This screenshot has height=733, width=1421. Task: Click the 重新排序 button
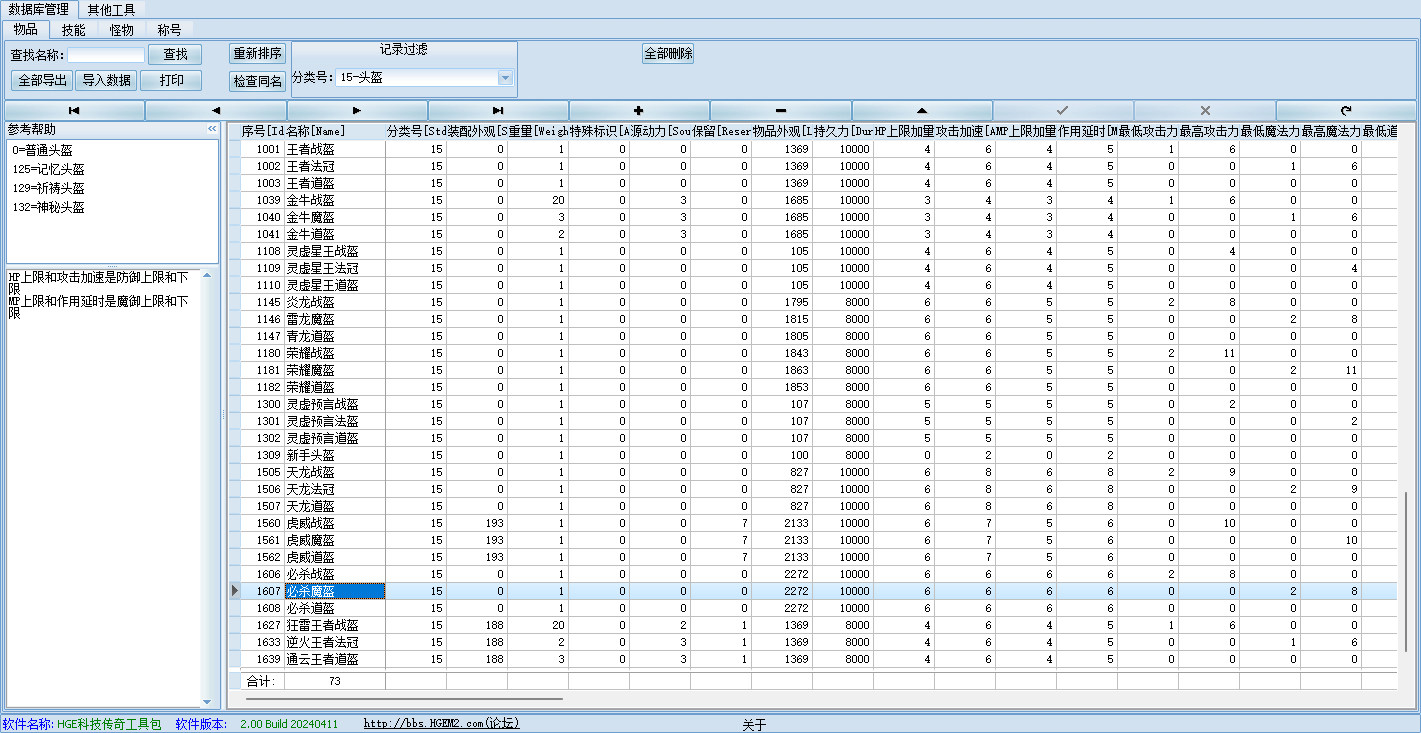coord(257,53)
